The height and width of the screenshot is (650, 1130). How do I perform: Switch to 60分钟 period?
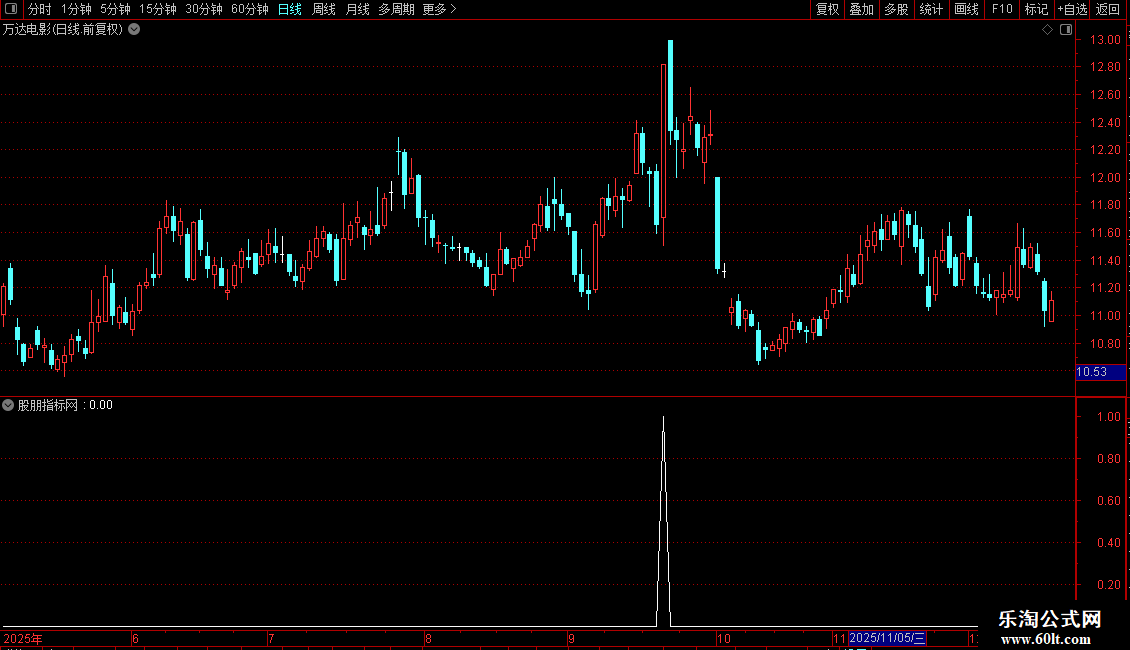[250, 9]
